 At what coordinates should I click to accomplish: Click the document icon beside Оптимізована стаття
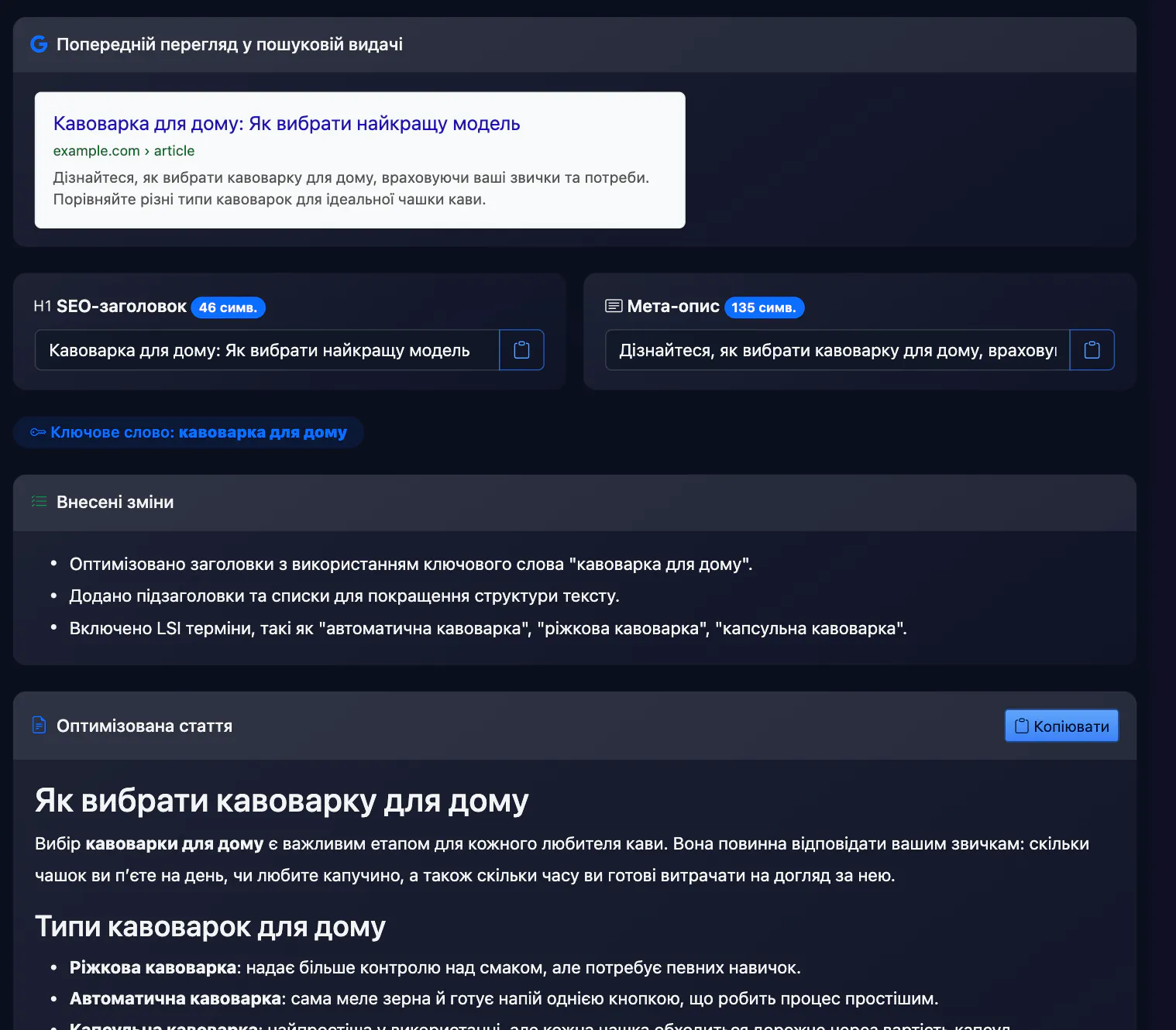(39, 726)
